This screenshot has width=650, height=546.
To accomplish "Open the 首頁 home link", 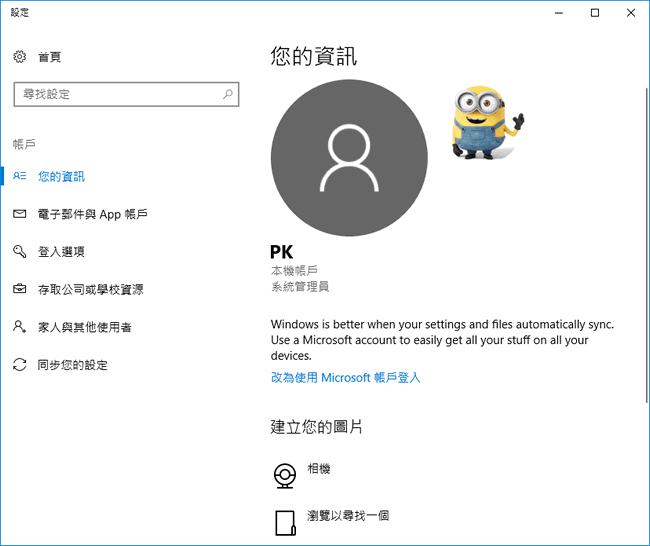I will [50, 57].
